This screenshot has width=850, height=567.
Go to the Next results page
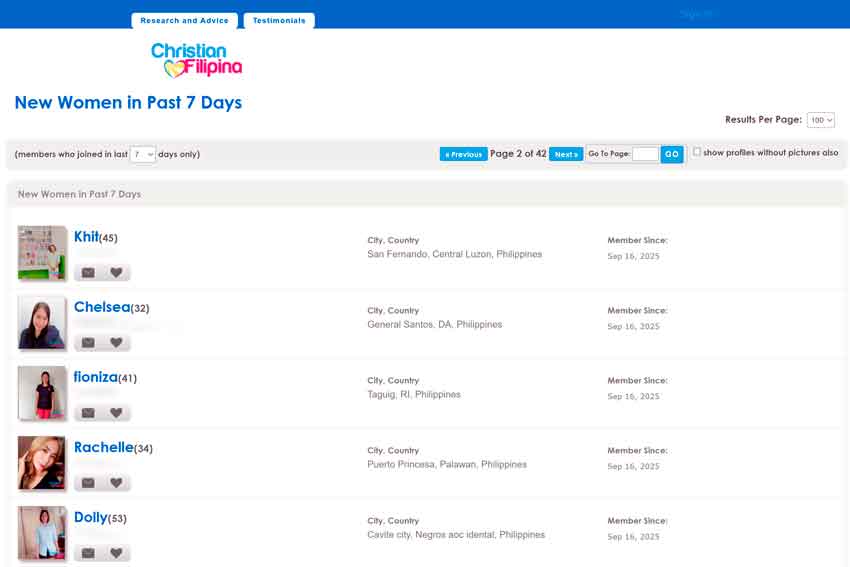coord(566,154)
